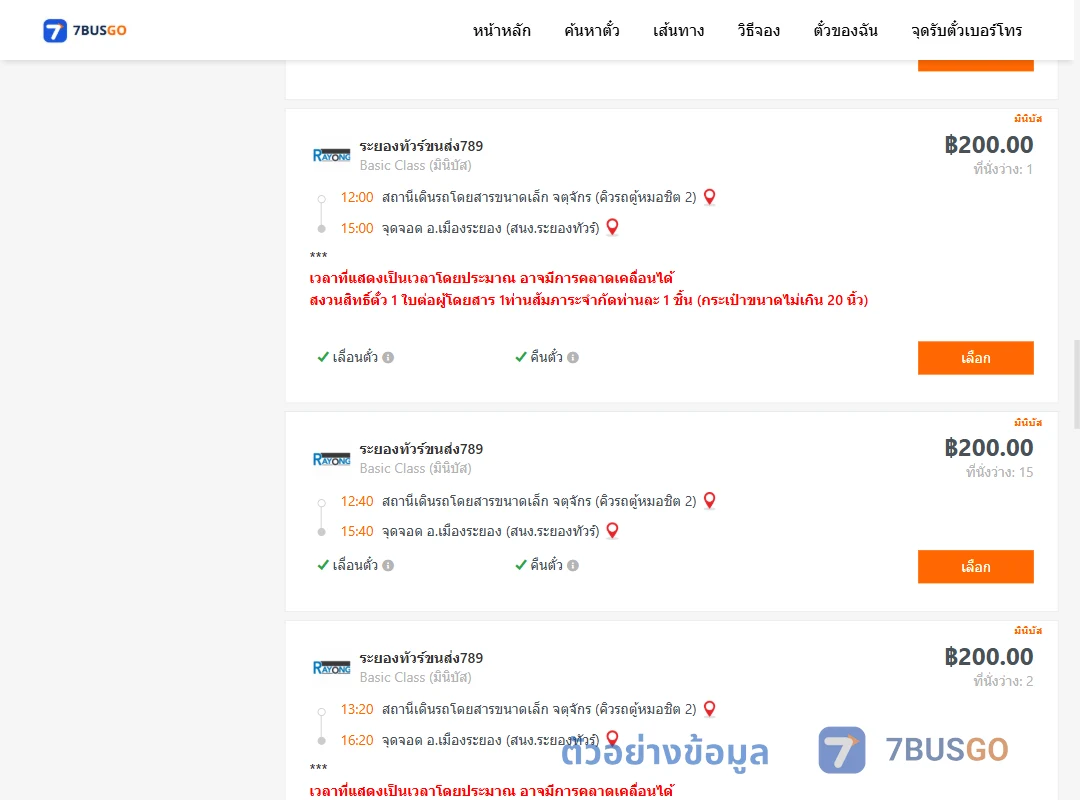
Task: Open info icon beside คืนตั๋ว on 12:00 trip
Action: click(573, 358)
